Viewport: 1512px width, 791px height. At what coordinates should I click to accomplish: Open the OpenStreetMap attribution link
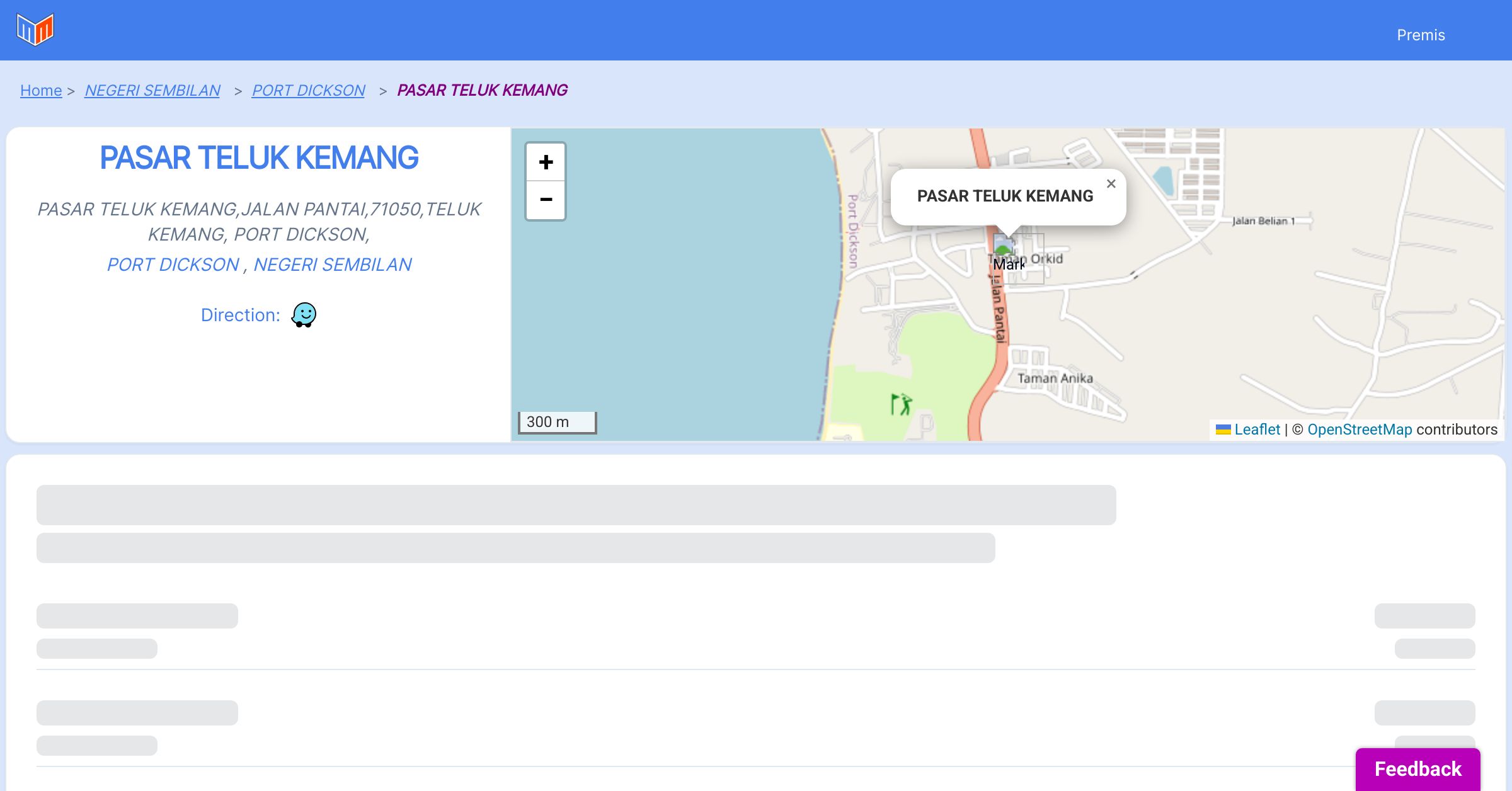pyautogui.click(x=1359, y=430)
